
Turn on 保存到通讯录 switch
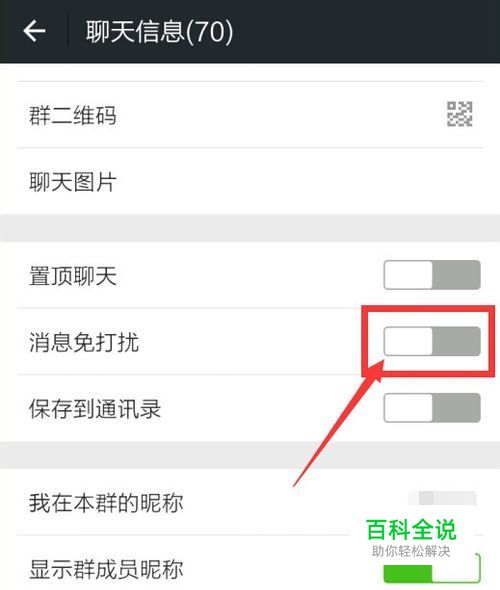click(432, 408)
